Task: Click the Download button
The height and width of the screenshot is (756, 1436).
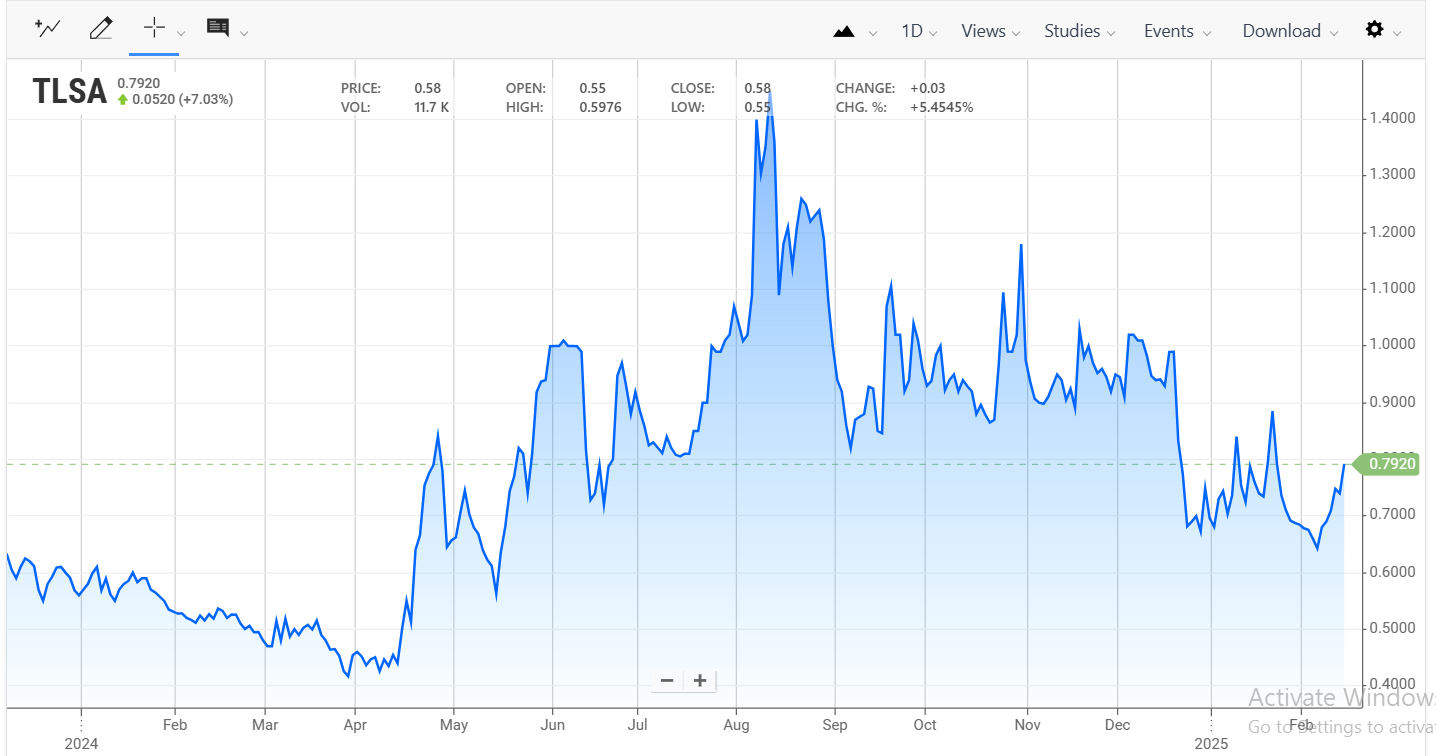Action: tap(1289, 31)
